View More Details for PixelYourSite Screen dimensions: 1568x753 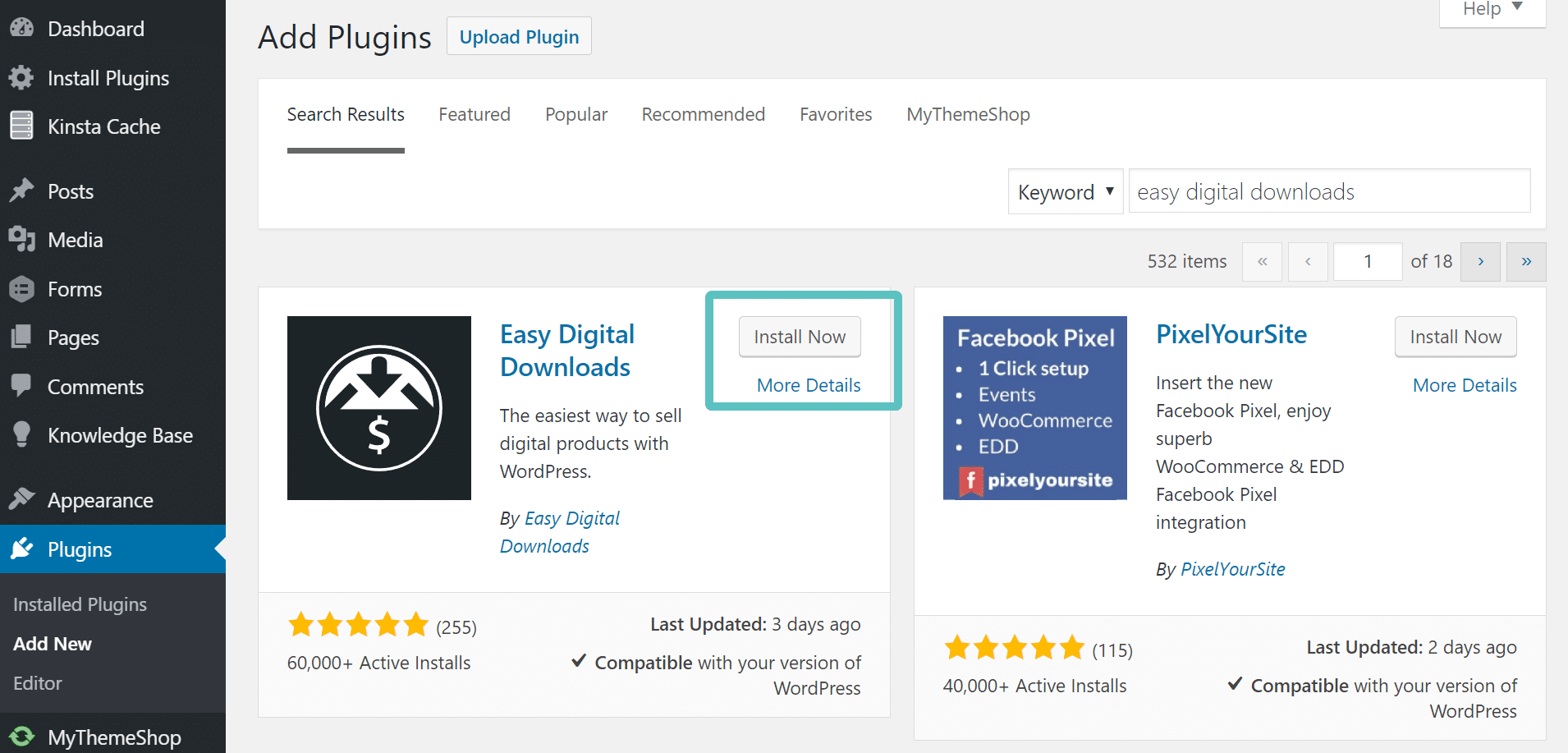(1464, 385)
